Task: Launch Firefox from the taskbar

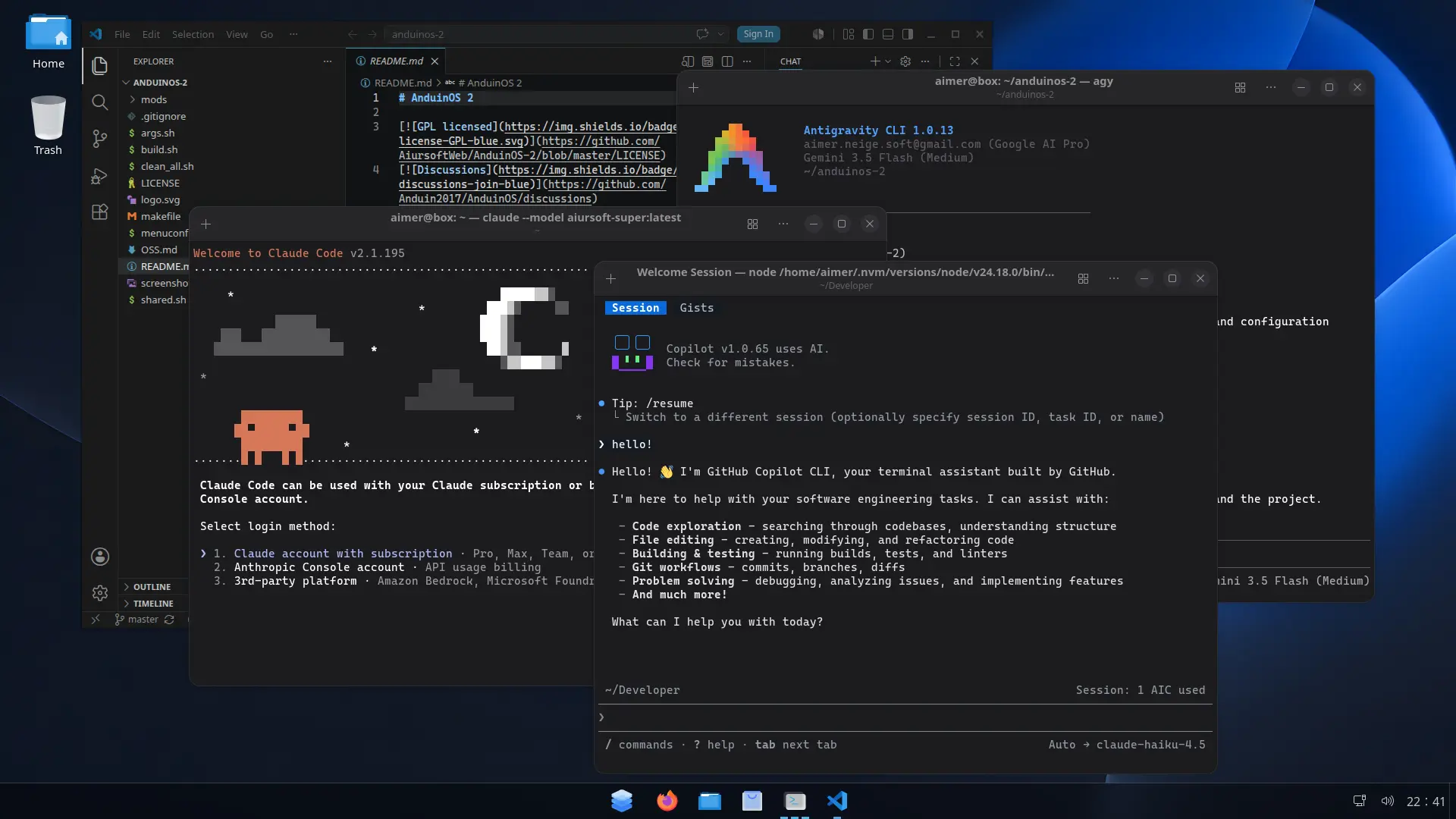Action: coord(667,801)
